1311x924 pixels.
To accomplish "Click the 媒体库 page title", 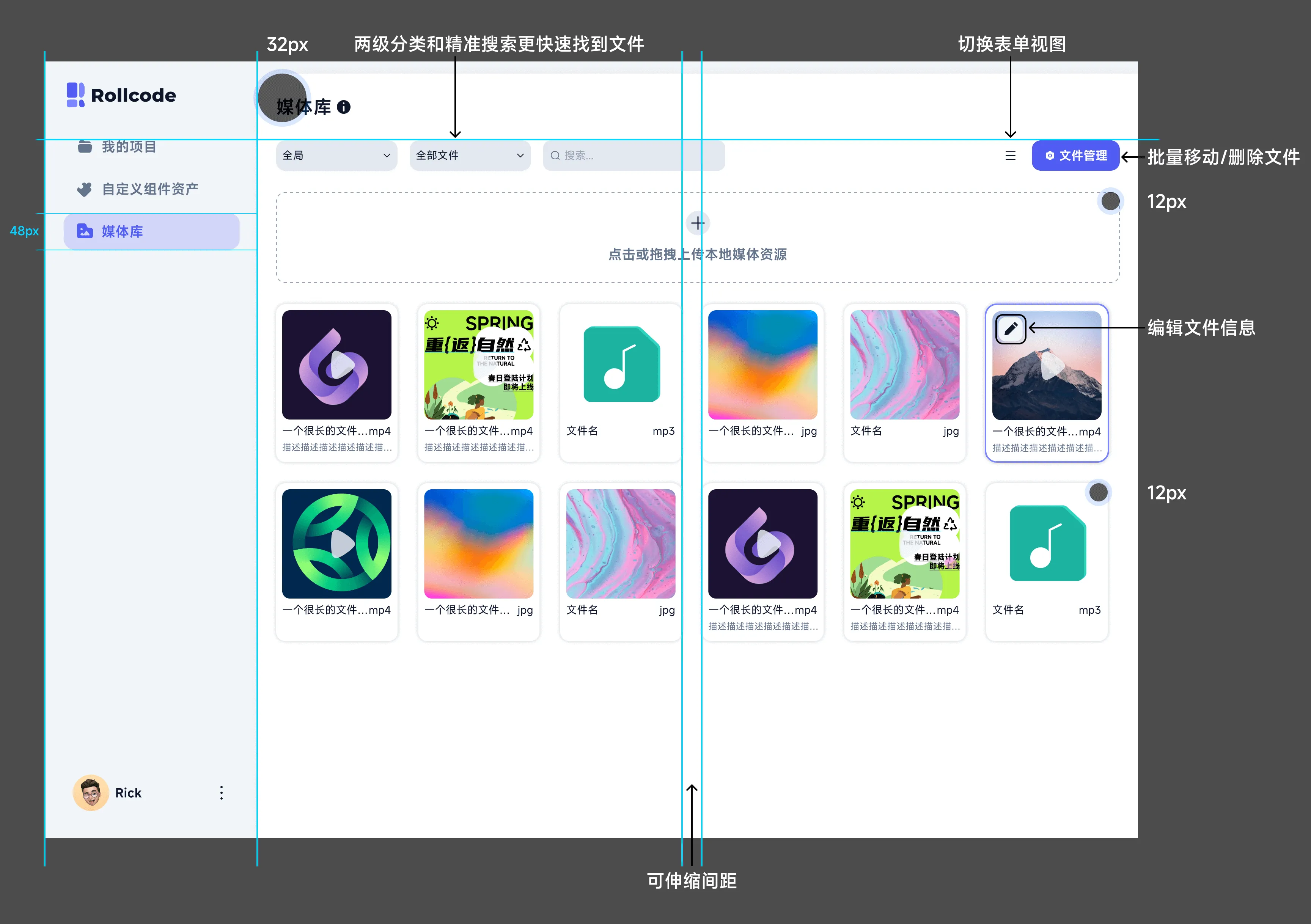I will (304, 107).
